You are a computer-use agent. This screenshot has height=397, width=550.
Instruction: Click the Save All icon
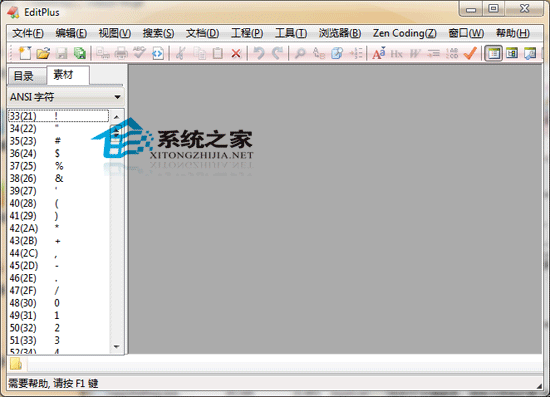coord(80,53)
